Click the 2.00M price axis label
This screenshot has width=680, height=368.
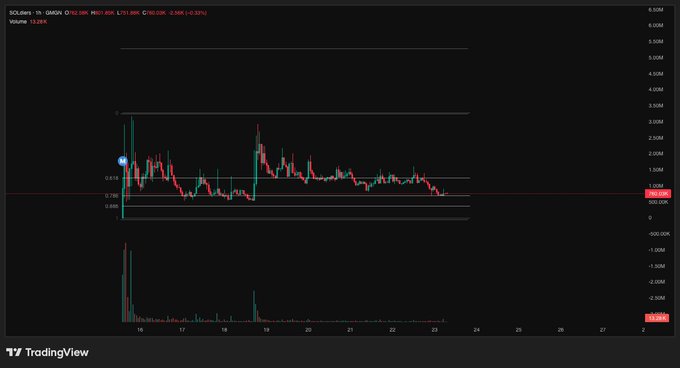656,154
